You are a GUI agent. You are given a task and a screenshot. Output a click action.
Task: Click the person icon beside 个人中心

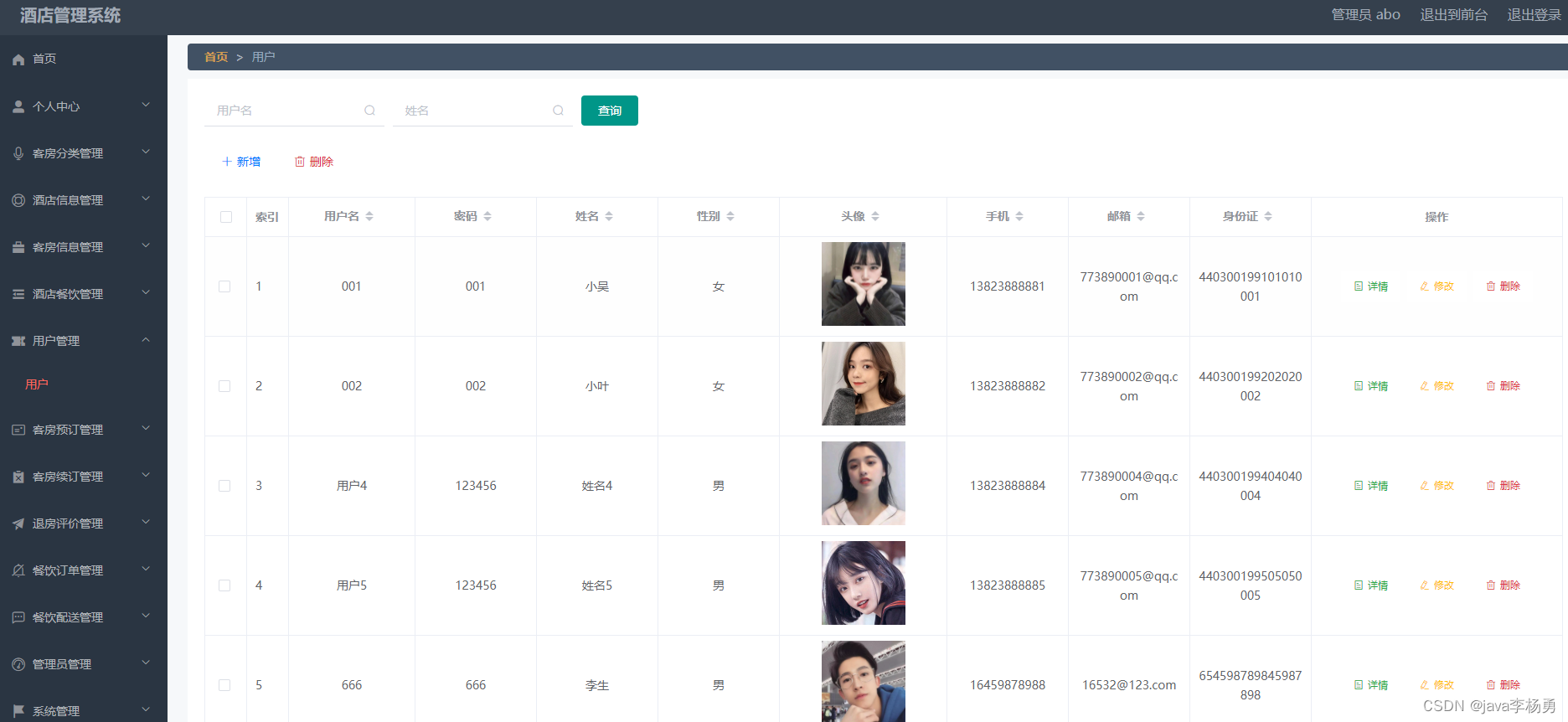tap(18, 106)
